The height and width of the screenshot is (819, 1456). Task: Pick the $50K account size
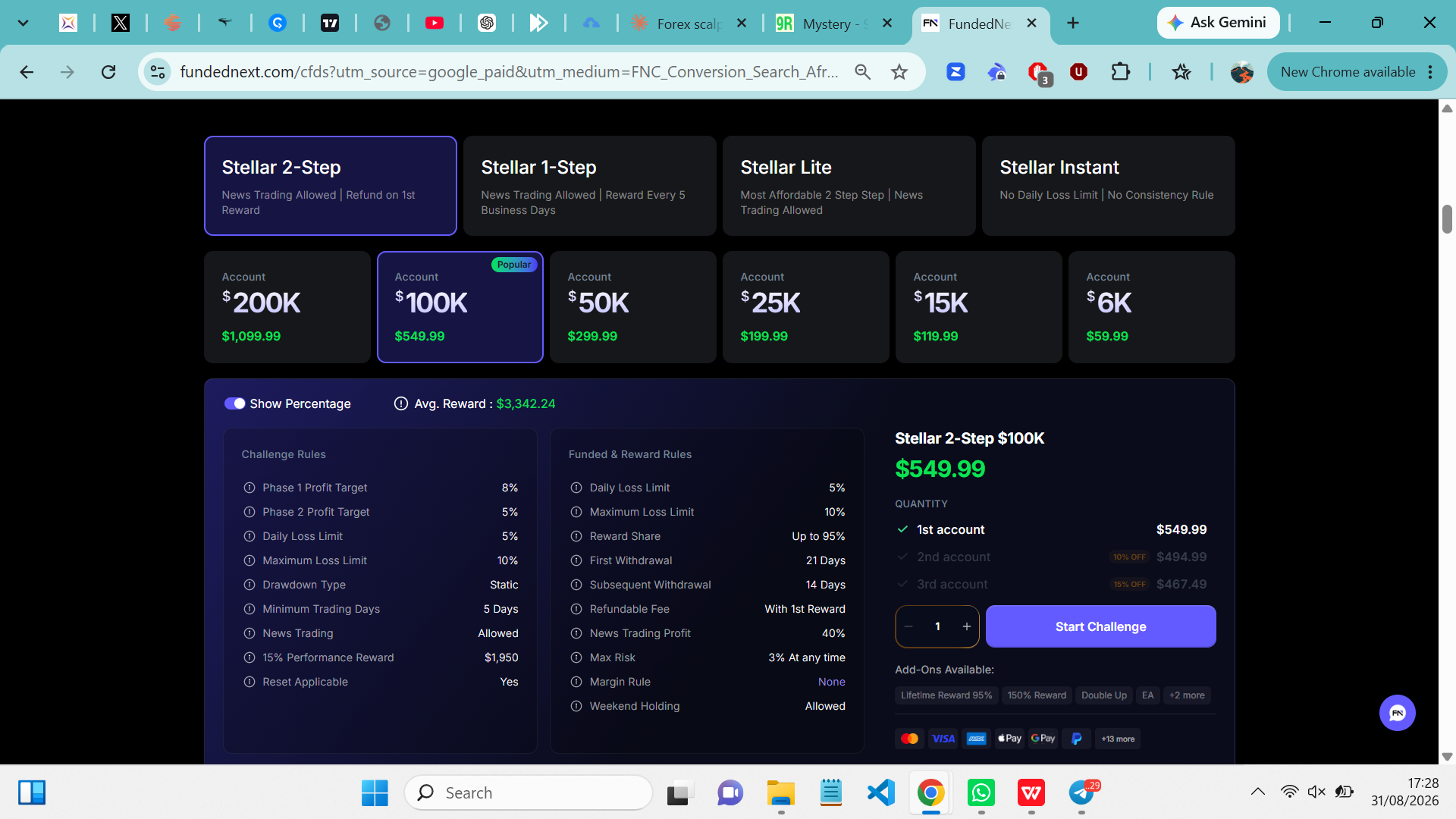point(633,307)
